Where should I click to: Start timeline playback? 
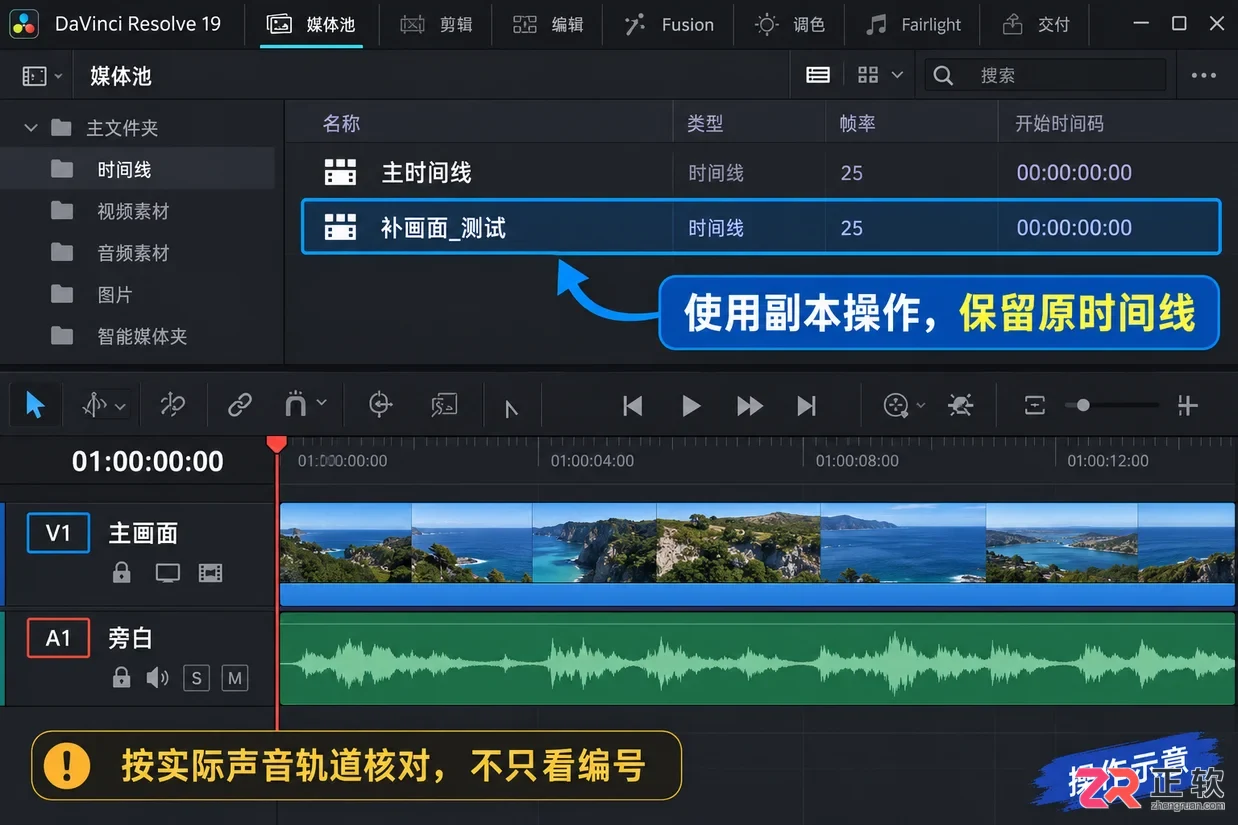pos(691,405)
